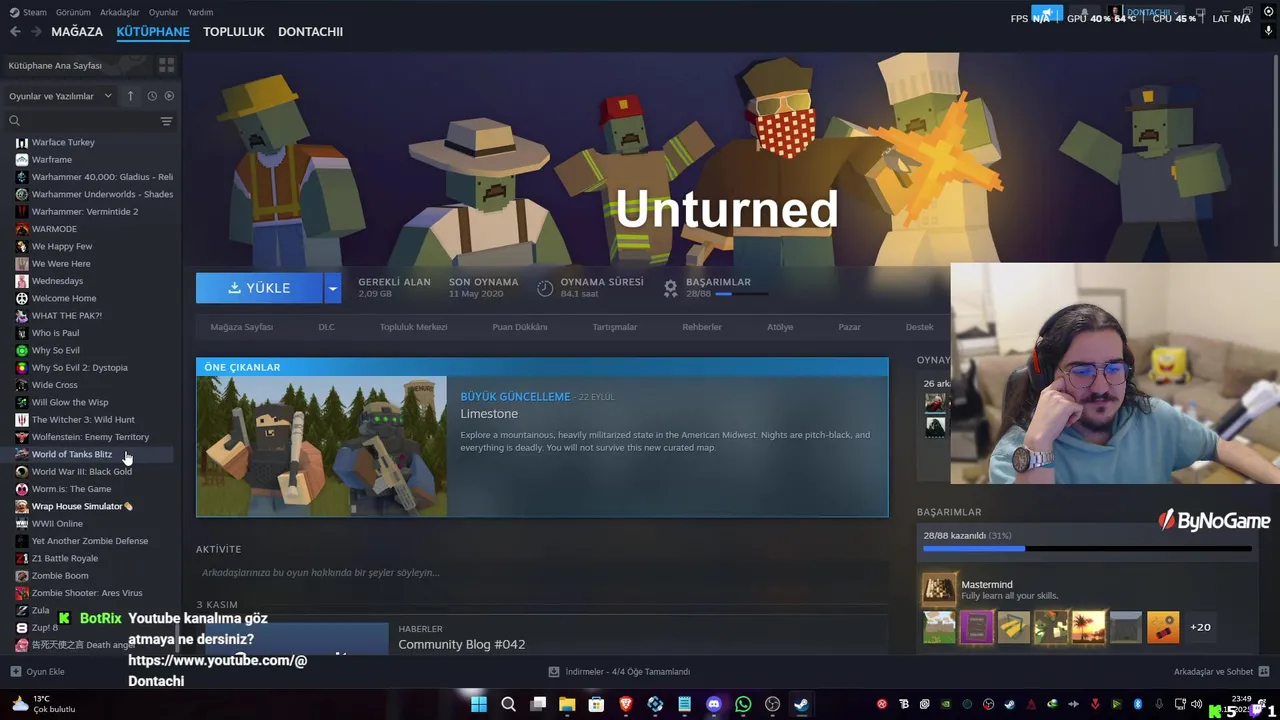
Task: Open the DLC link
Action: pyautogui.click(x=326, y=327)
